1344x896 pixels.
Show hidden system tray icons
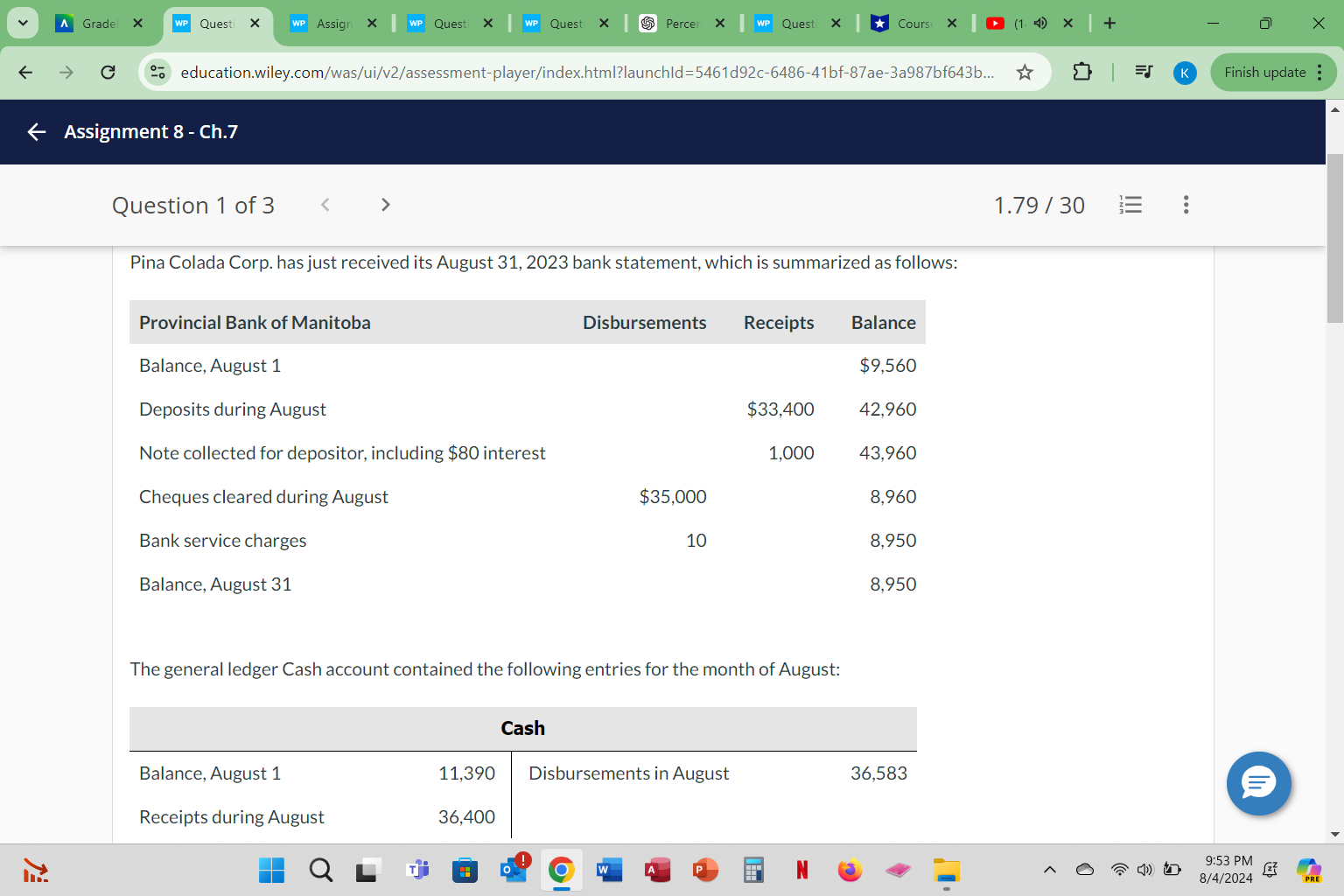click(1049, 870)
